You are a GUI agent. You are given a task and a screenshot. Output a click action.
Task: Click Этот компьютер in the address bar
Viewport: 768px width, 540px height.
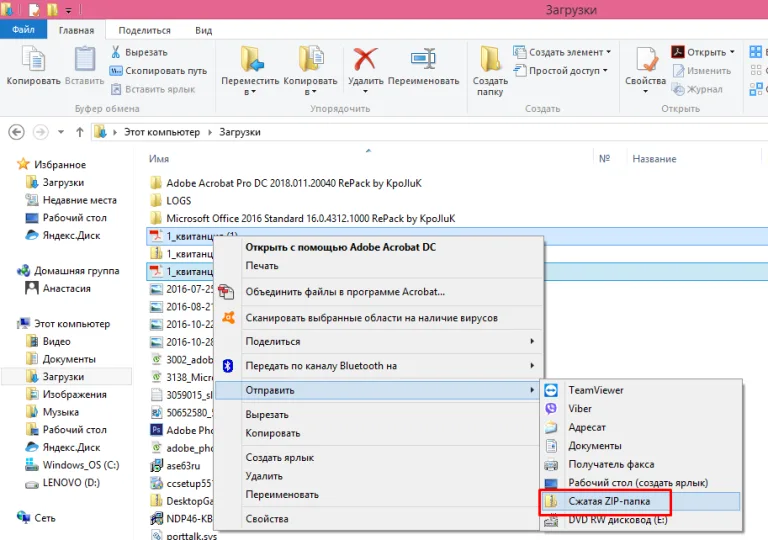[162, 132]
